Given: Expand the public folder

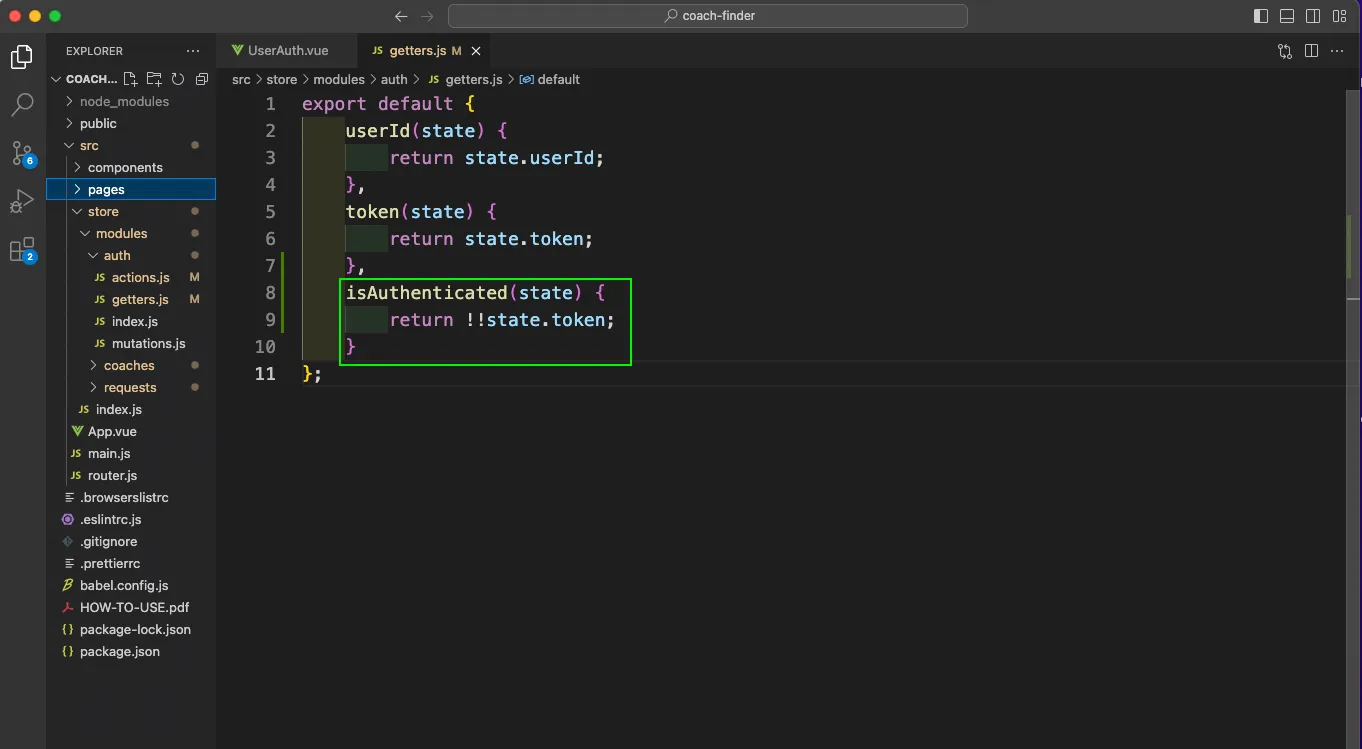Looking at the screenshot, I should [131, 123].
